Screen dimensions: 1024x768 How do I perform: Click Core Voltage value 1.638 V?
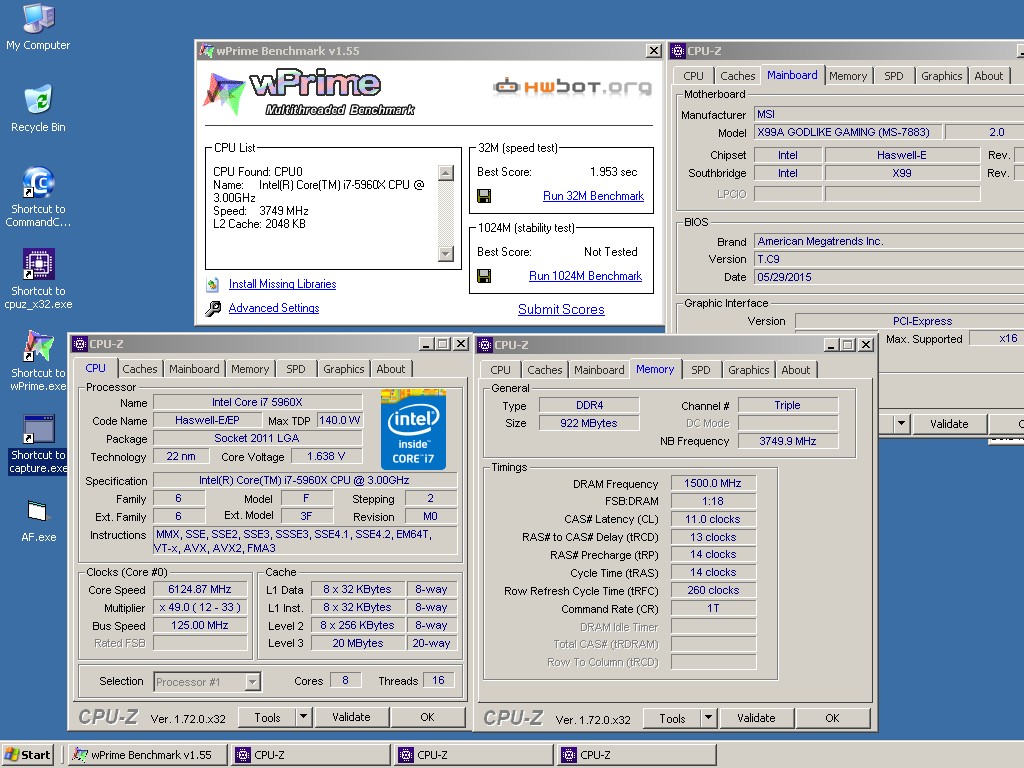pos(326,456)
